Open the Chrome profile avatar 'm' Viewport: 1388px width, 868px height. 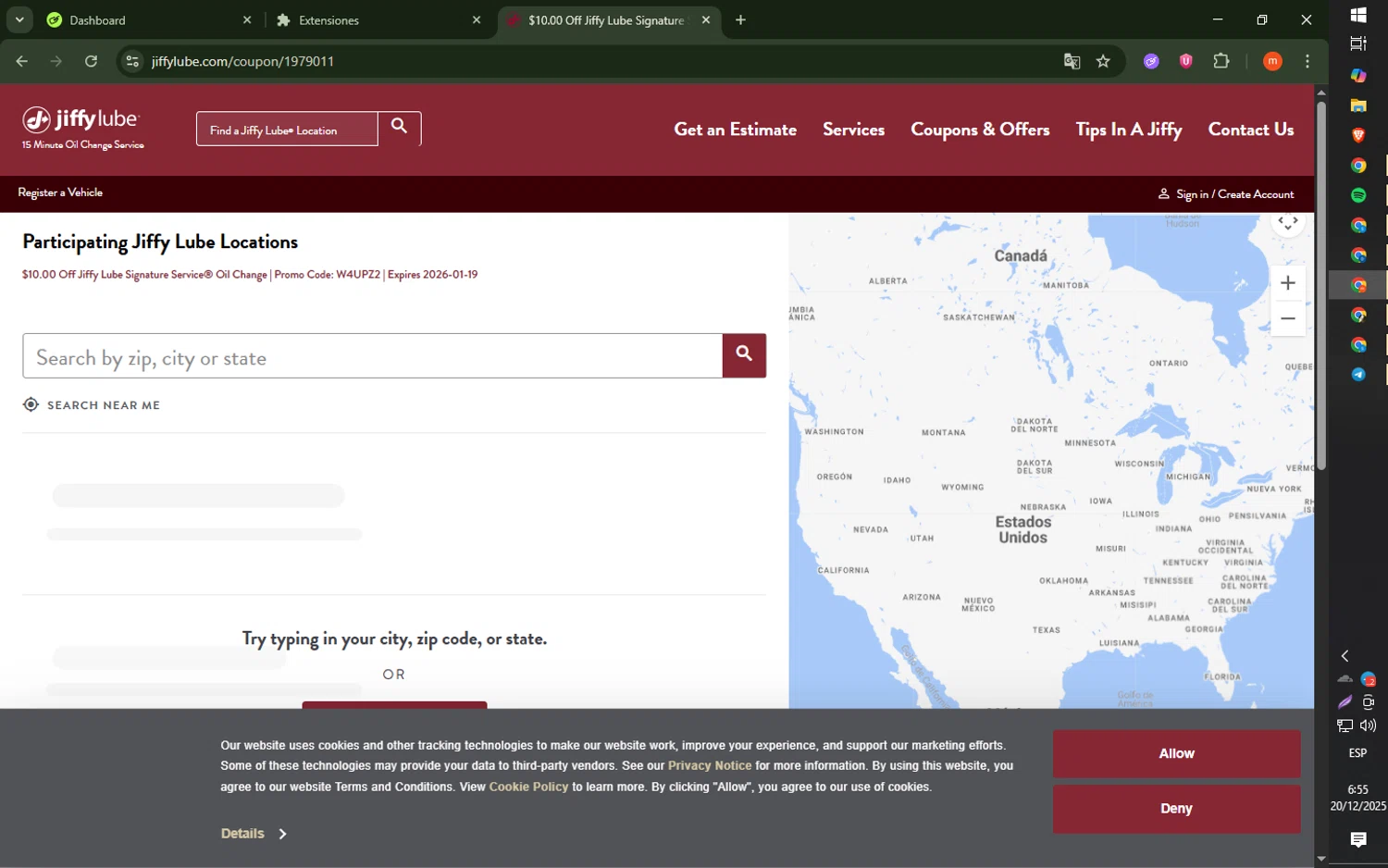(1272, 61)
